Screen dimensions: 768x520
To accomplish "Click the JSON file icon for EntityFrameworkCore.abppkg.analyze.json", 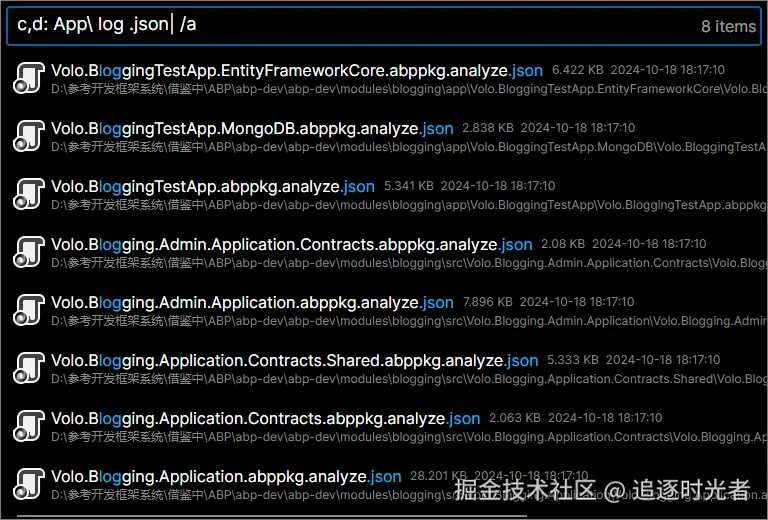I will [29, 78].
